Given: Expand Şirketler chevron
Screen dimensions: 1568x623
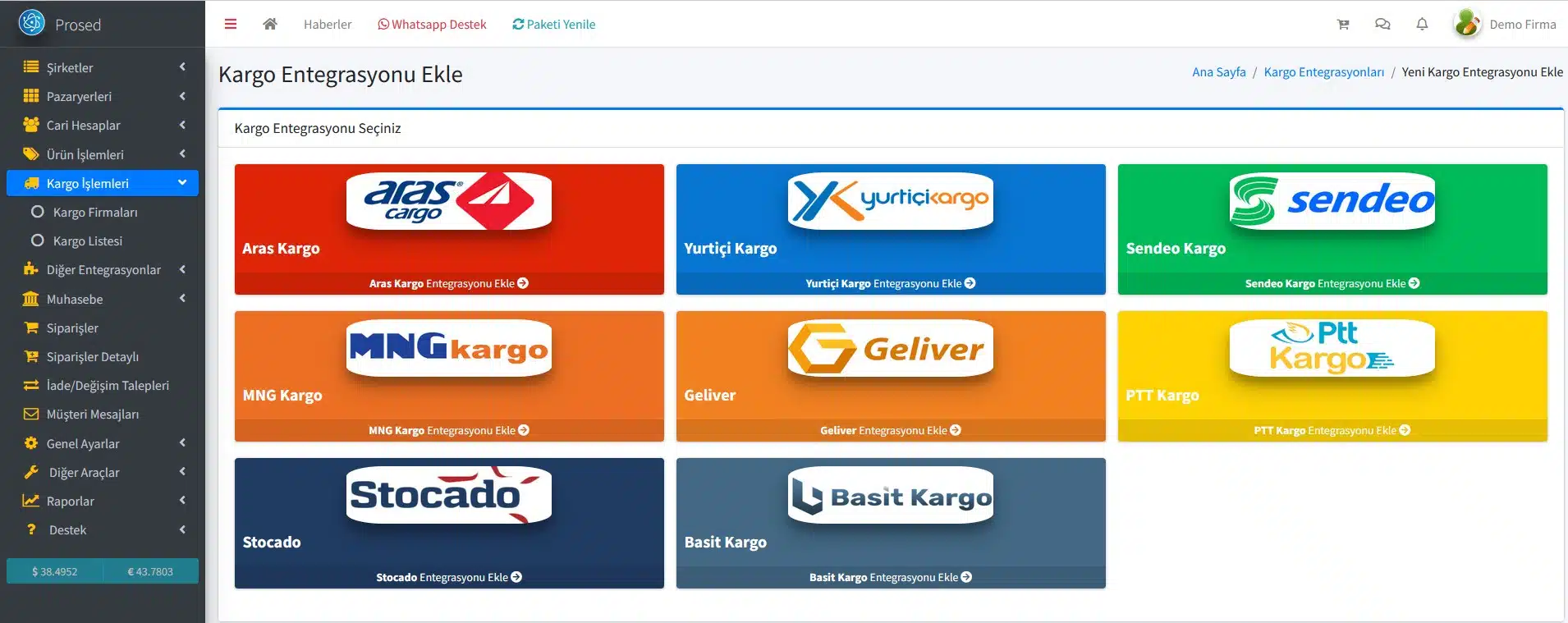Looking at the screenshot, I should point(182,67).
